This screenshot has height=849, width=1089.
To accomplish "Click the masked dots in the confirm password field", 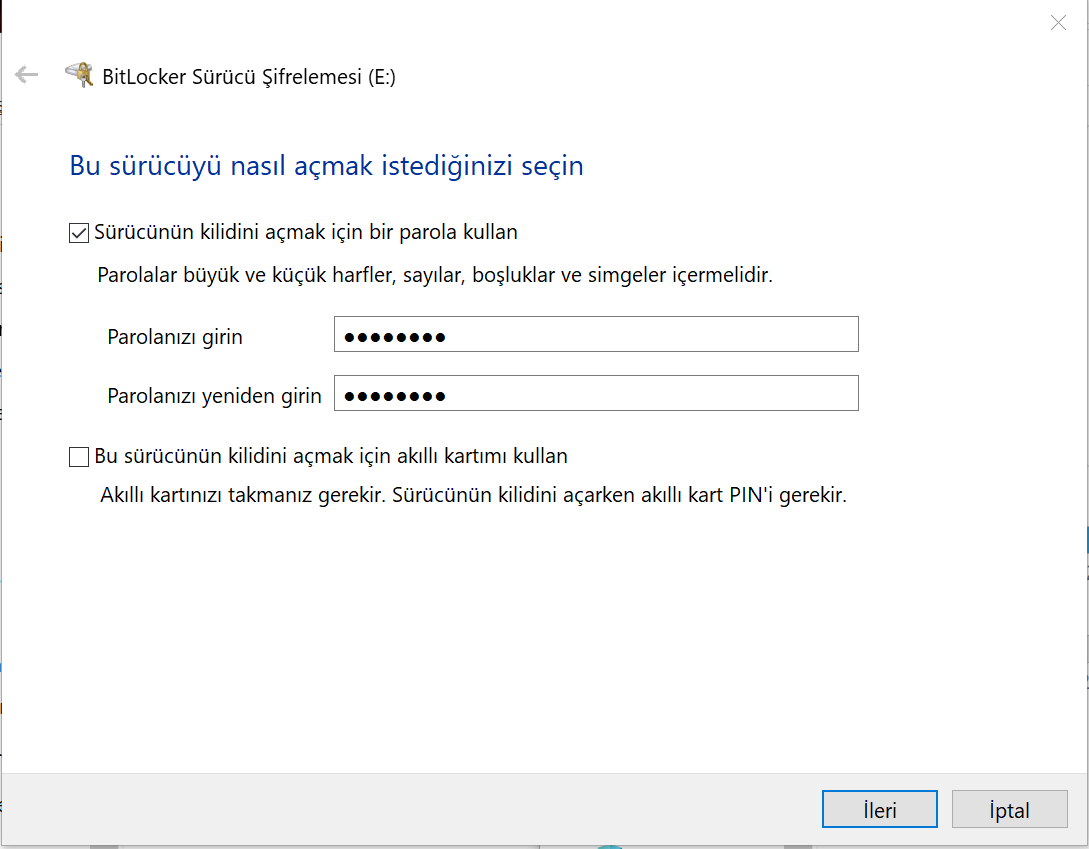I will (x=394, y=396).
